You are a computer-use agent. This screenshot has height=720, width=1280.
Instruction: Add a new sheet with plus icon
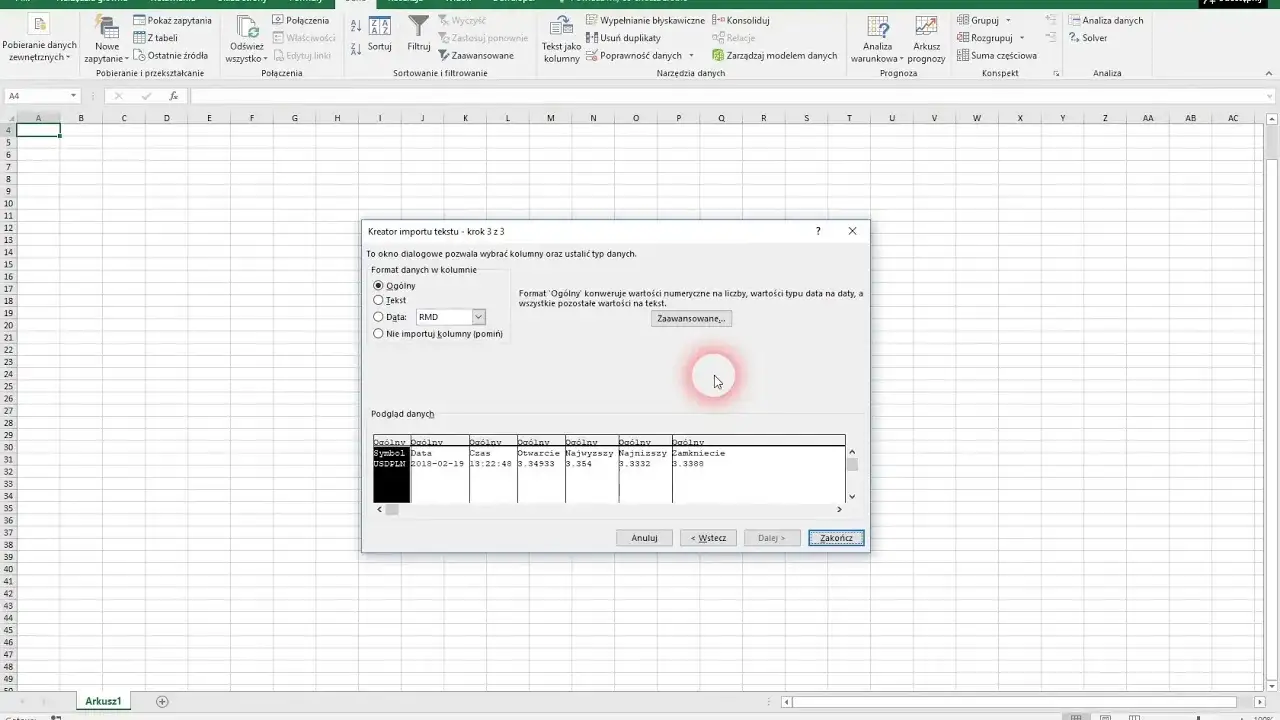(162, 702)
